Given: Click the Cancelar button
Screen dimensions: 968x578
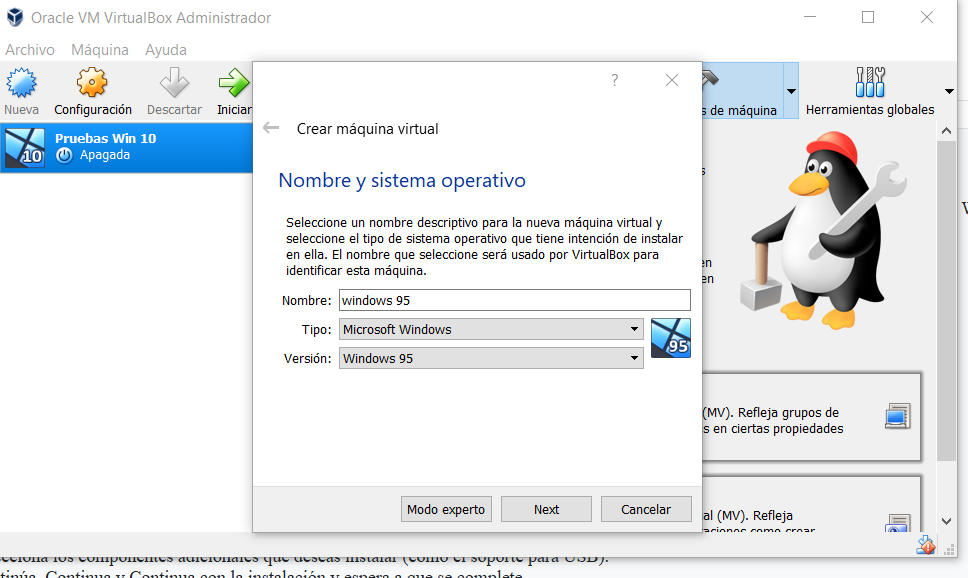Looking at the screenshot, I should 646,509.
